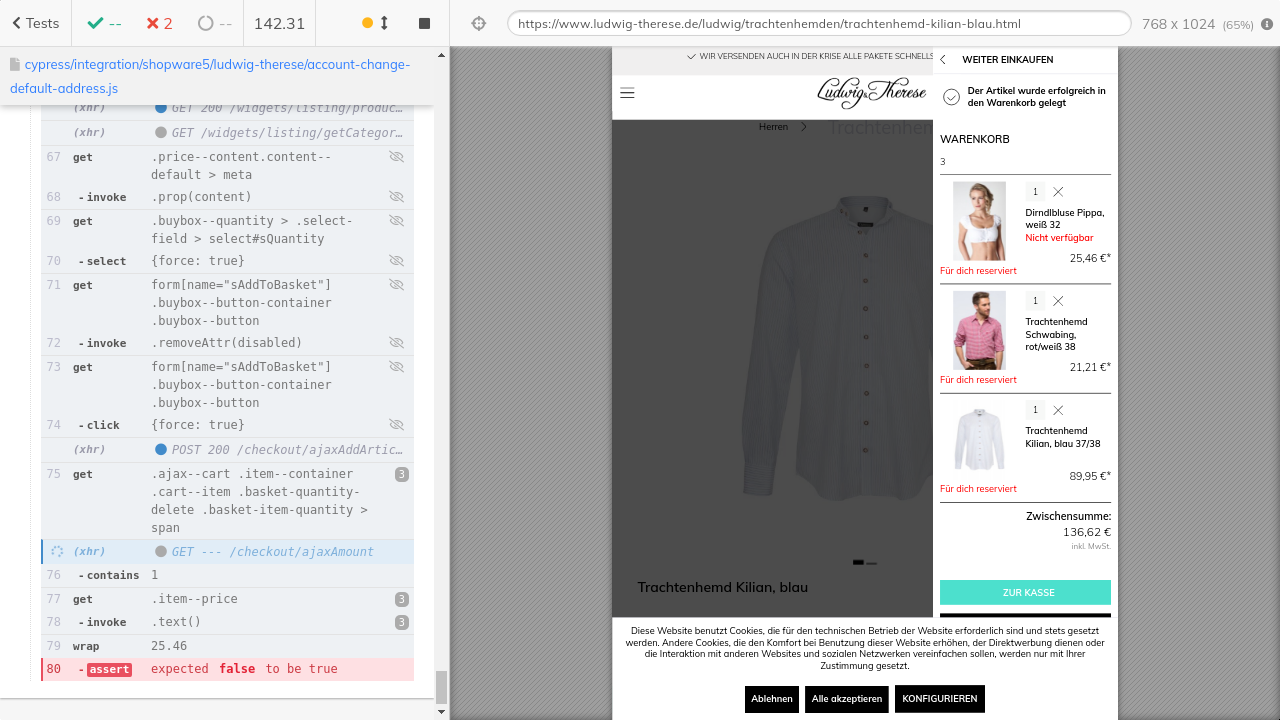Open the viewport size 768 x 1024 dropdown
1280x720 pixels.
pyautogui.click(x=1197, y=24)
